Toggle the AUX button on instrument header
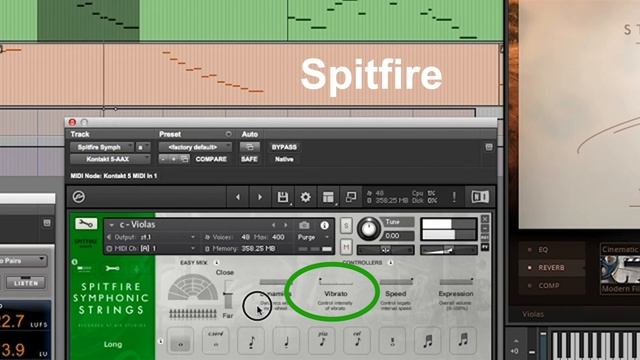 [485, 237]
